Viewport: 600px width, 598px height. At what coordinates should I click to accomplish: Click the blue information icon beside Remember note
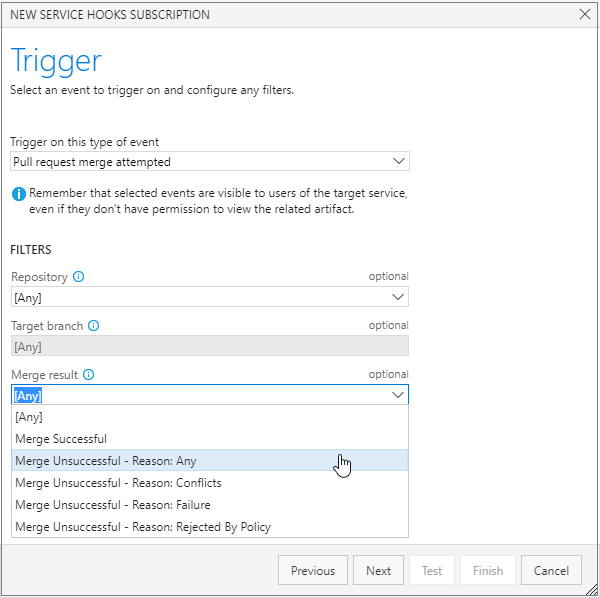[19, 194]
